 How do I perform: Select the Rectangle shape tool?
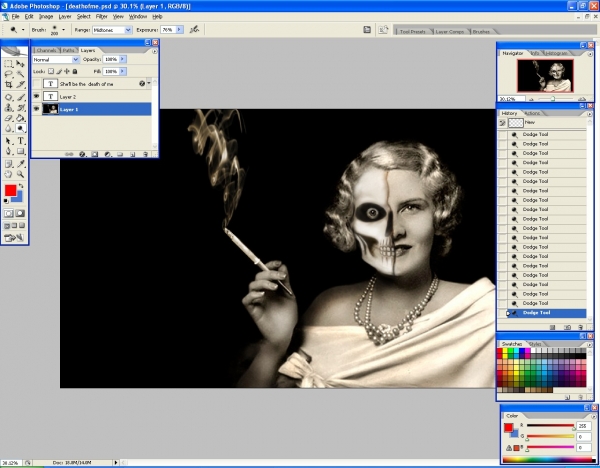pos(20,151)
